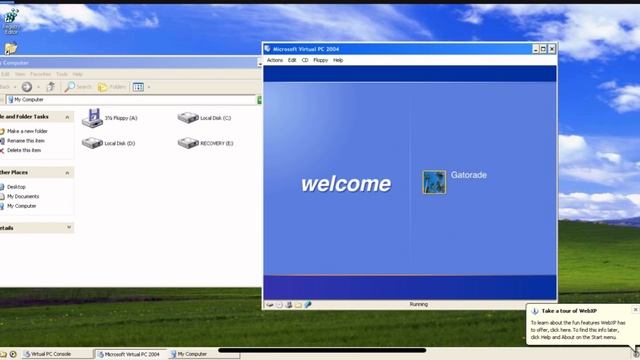Click the network adapter icon in Virtual PC status bar

[x=308, y=305]
